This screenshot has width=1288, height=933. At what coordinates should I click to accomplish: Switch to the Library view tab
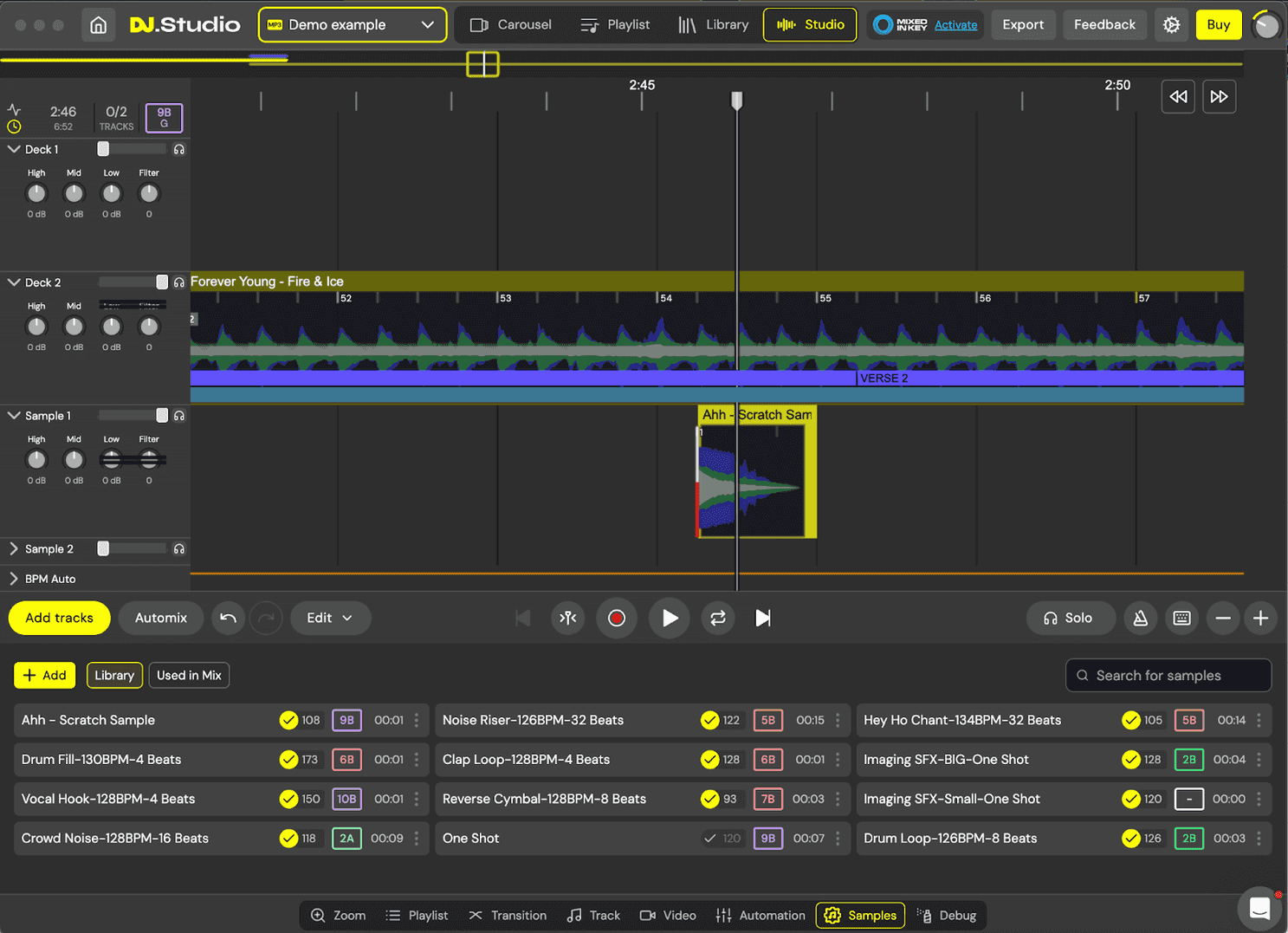714,25
